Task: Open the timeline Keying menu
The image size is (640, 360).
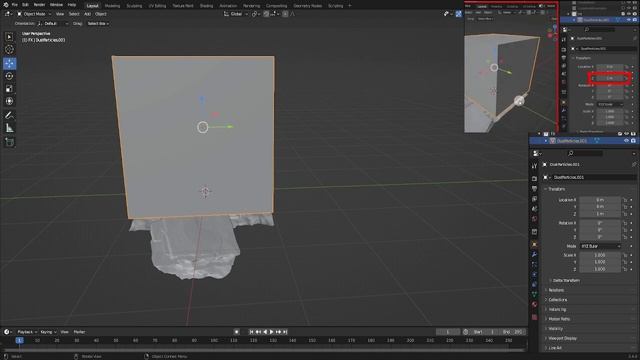Action: coord(48,332)
